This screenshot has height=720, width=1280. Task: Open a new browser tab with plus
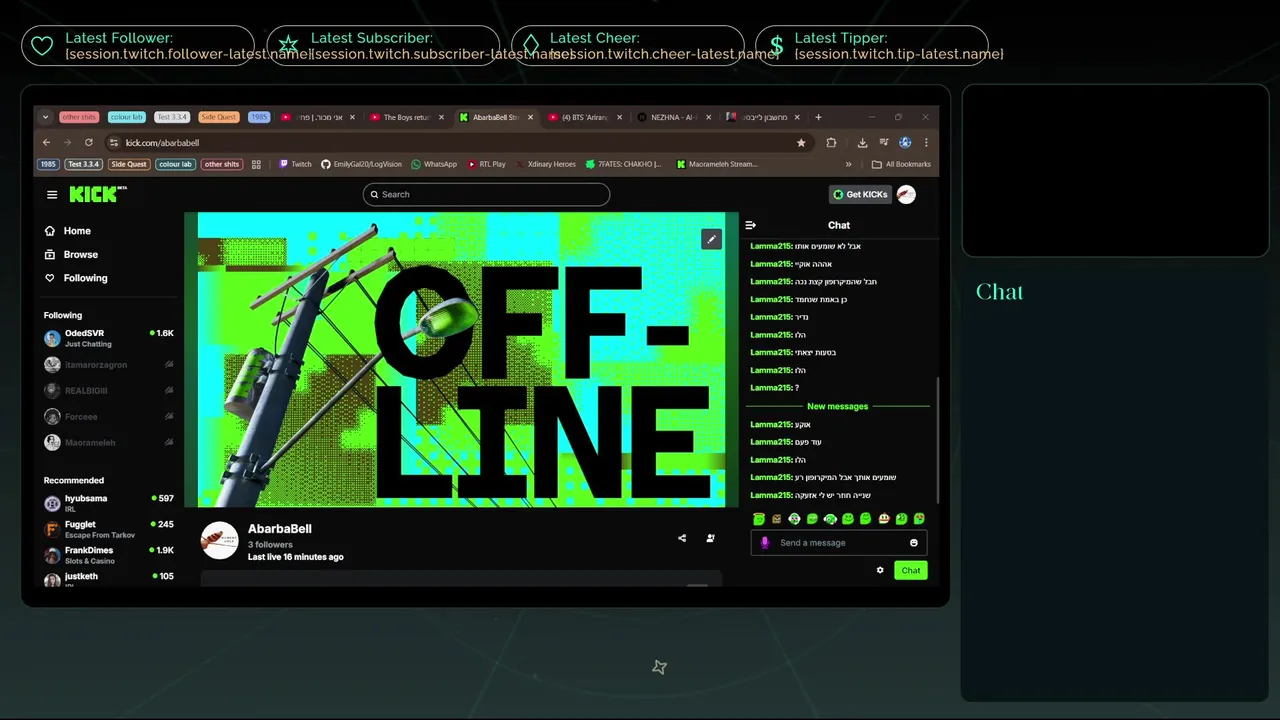(818, 117)
